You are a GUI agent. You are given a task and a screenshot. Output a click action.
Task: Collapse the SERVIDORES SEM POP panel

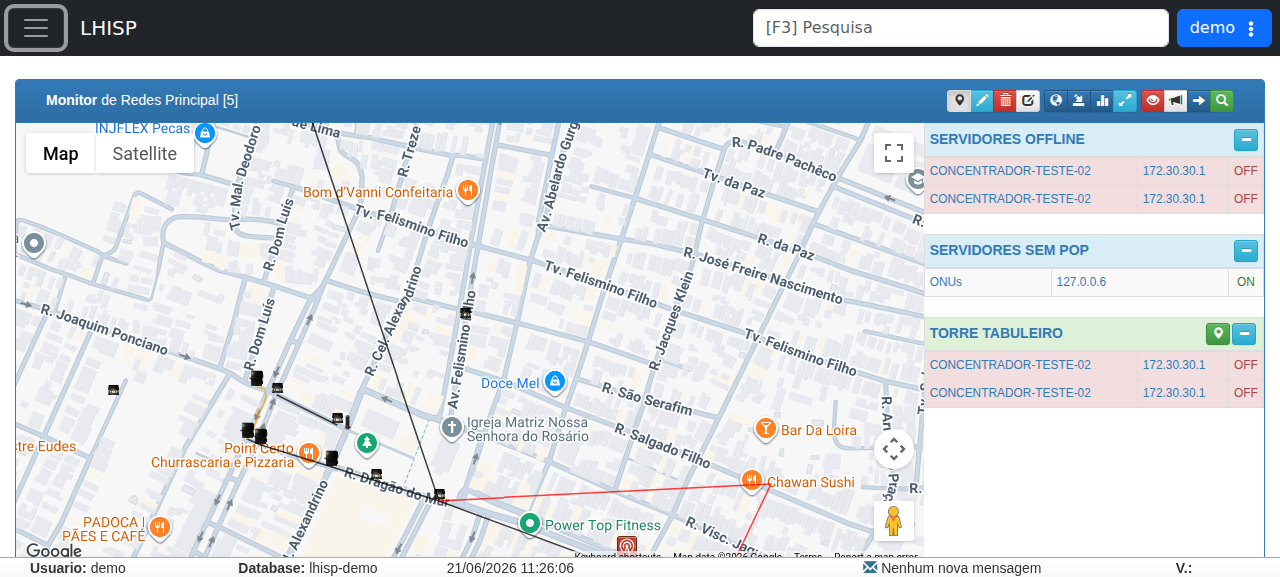1245,251
